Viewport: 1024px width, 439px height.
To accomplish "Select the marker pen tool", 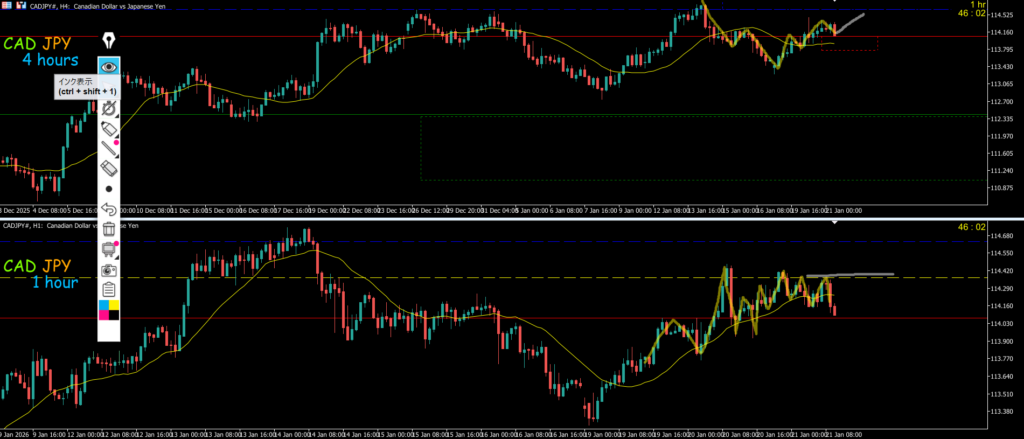I will 109,130.
